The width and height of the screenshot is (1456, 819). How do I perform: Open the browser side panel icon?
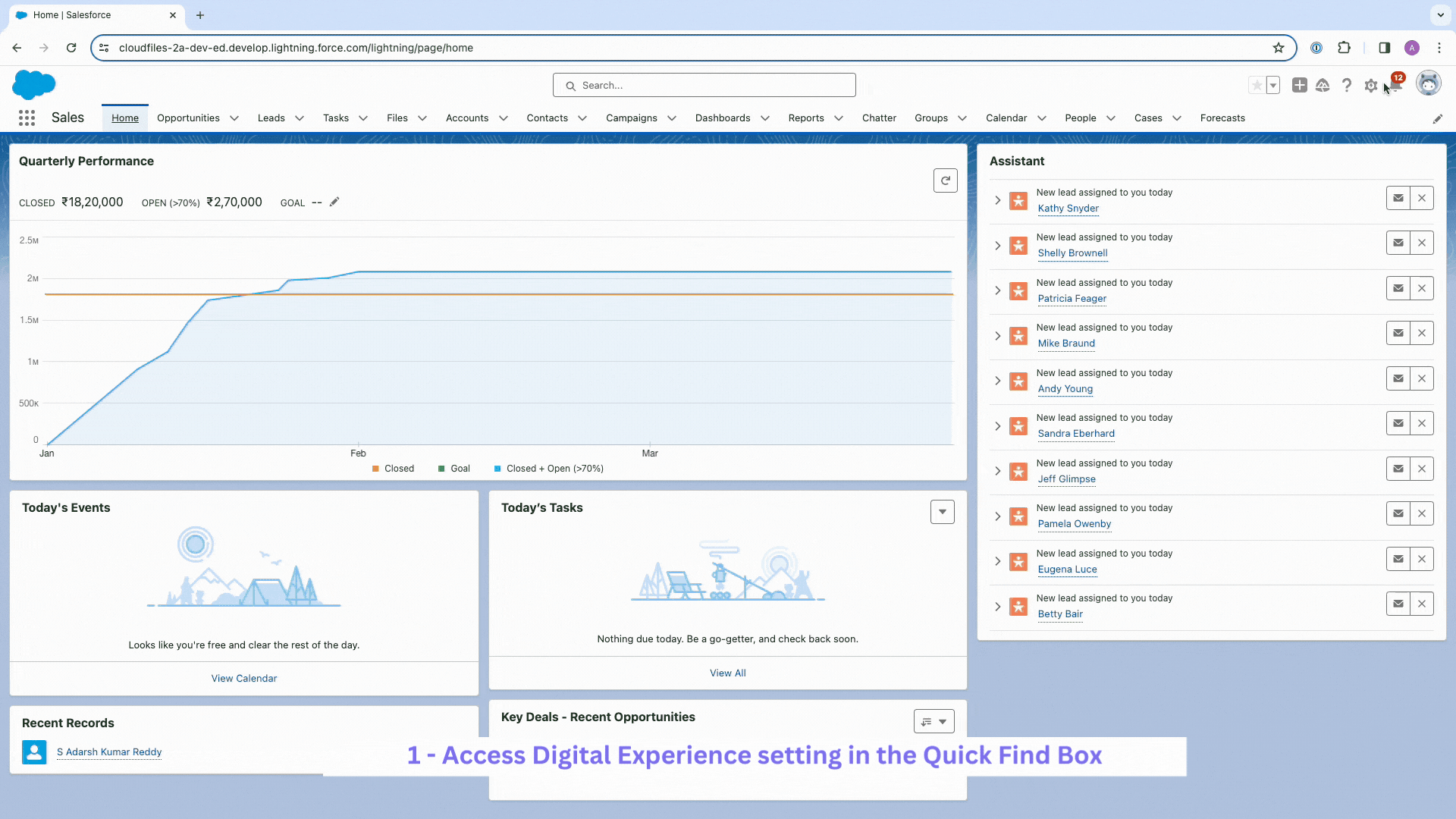click(x=1384, y=48)
